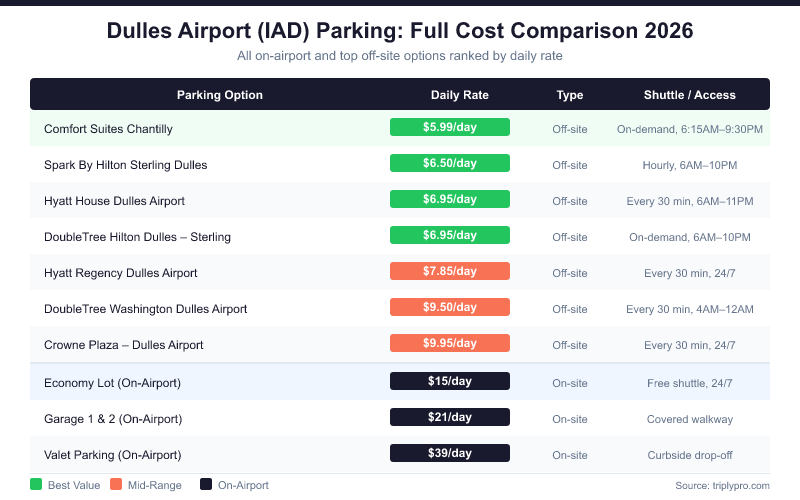Click the green Best Value legend swatch
Image resolution: width=800 pixels, height=500 pixels.
36,485
